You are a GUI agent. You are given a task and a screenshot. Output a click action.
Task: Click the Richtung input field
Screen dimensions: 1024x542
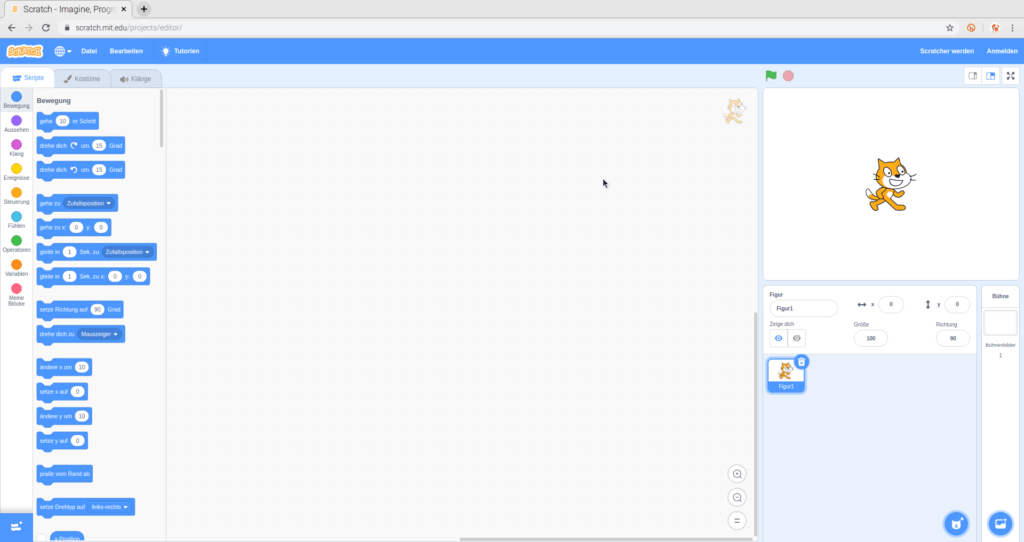(953, 338)
